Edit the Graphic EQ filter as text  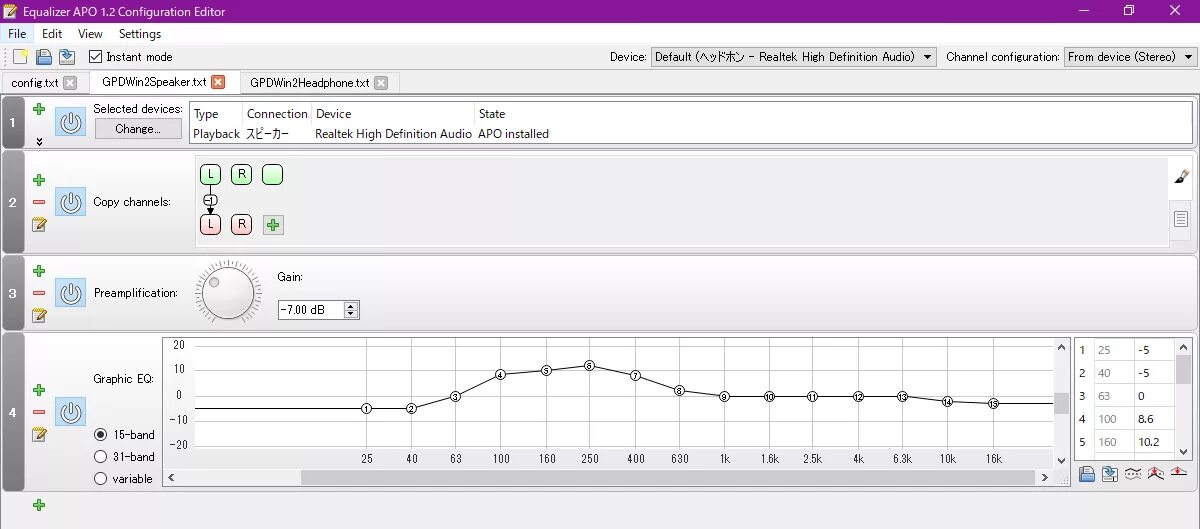39,434
